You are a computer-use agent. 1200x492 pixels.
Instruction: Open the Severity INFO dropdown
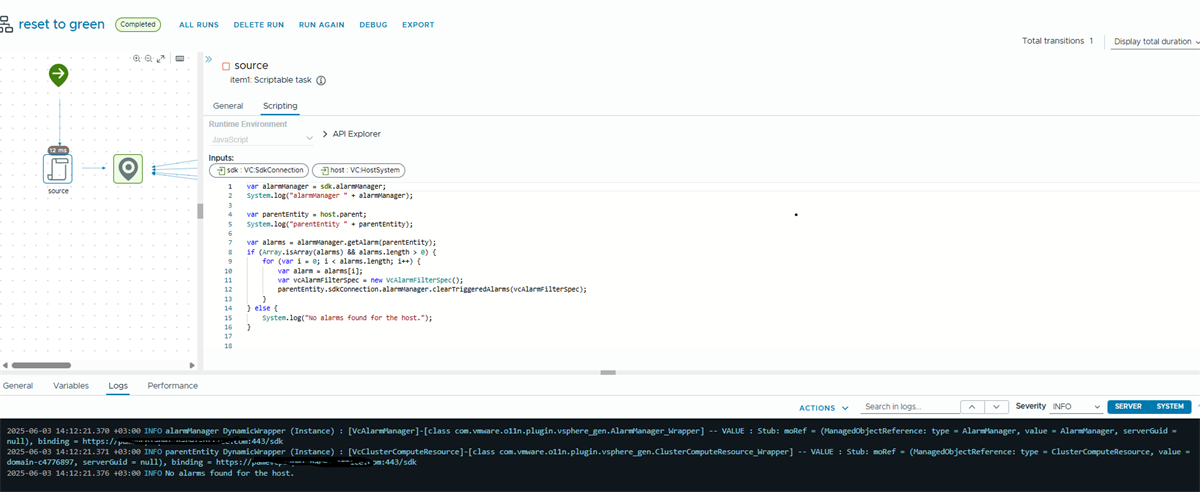pyautogui.click(x=1076, y=407)
